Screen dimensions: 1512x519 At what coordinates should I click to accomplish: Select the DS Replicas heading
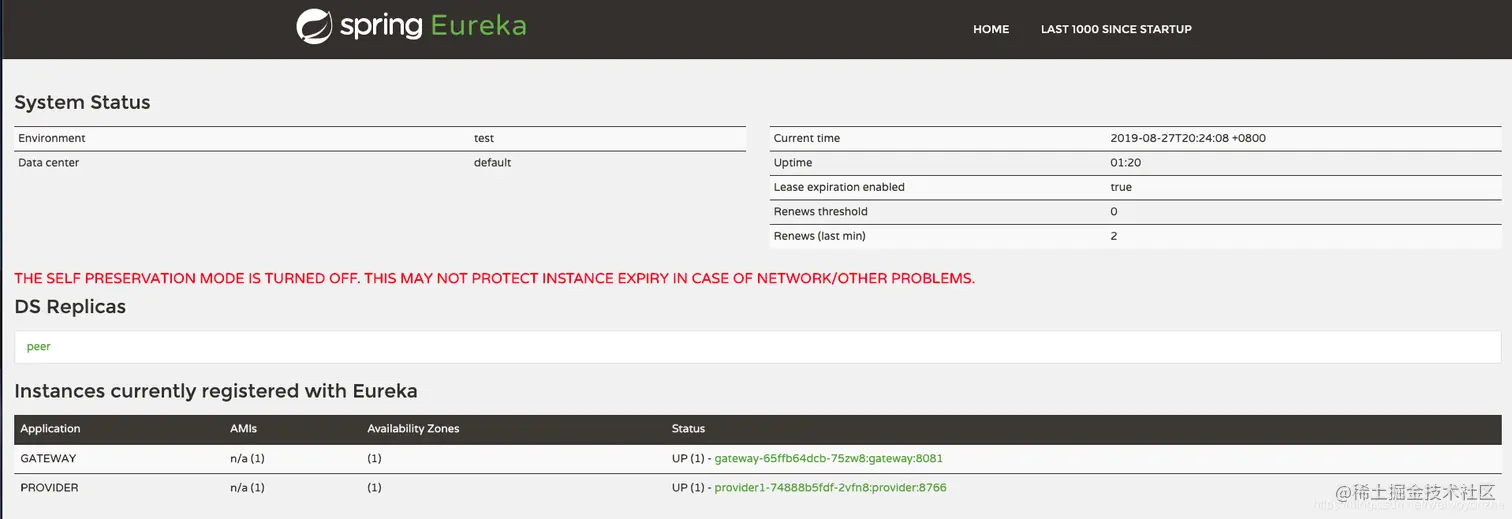pyautogui.click(x=70, y=307)
